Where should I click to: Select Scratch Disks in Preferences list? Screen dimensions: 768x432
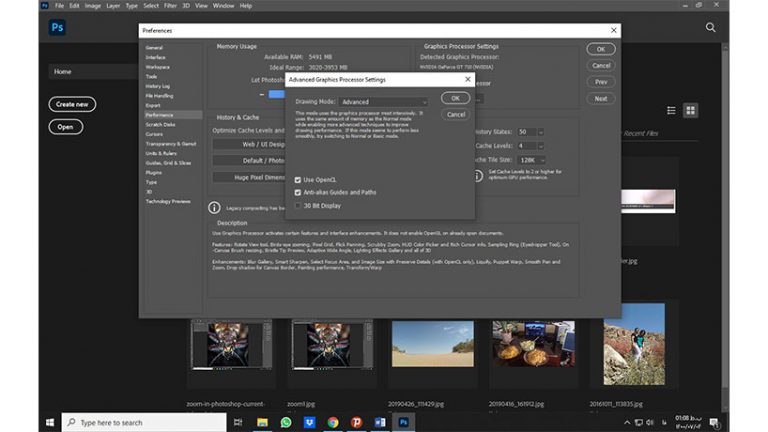pos(160,125)
